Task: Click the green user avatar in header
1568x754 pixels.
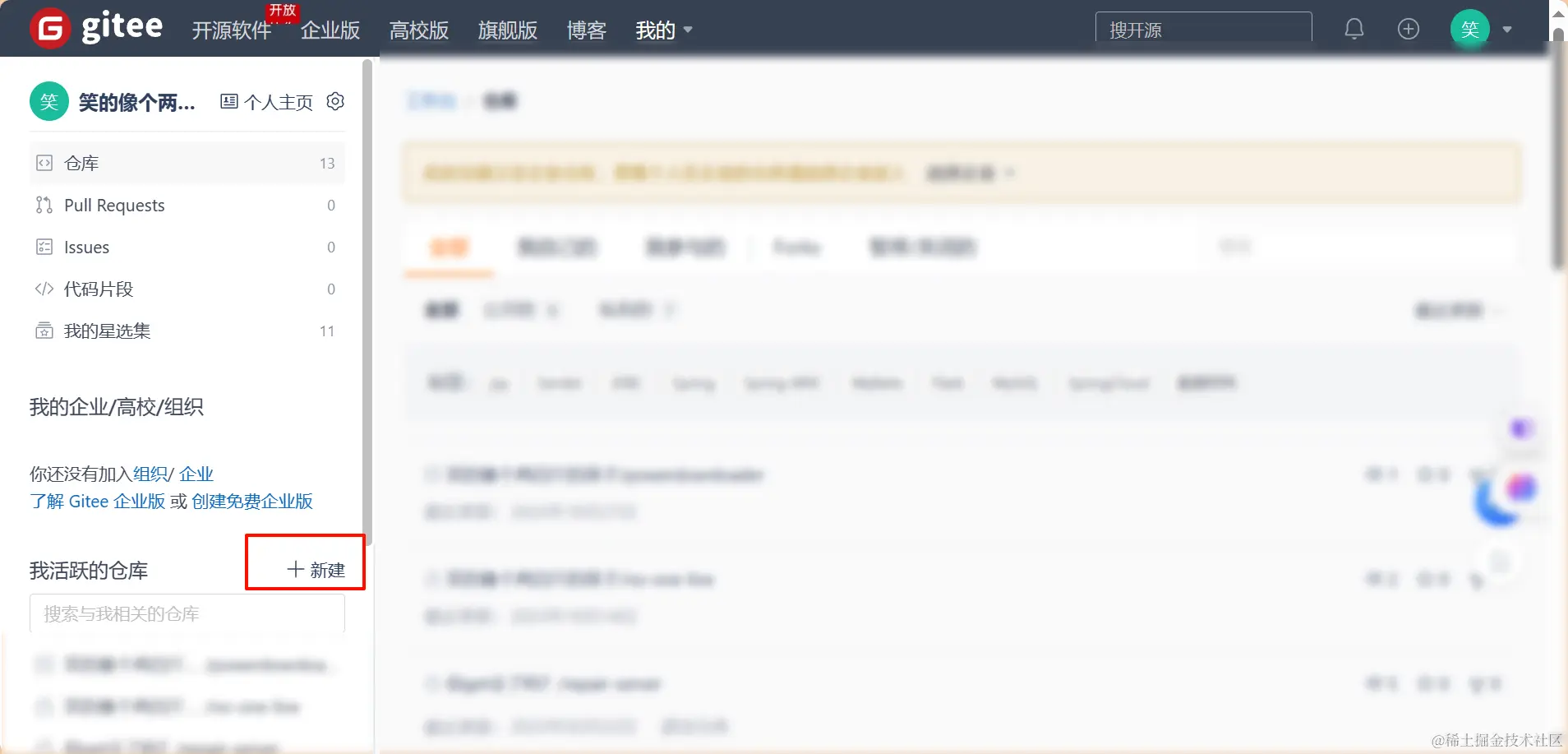Action: click(1469, 30)
